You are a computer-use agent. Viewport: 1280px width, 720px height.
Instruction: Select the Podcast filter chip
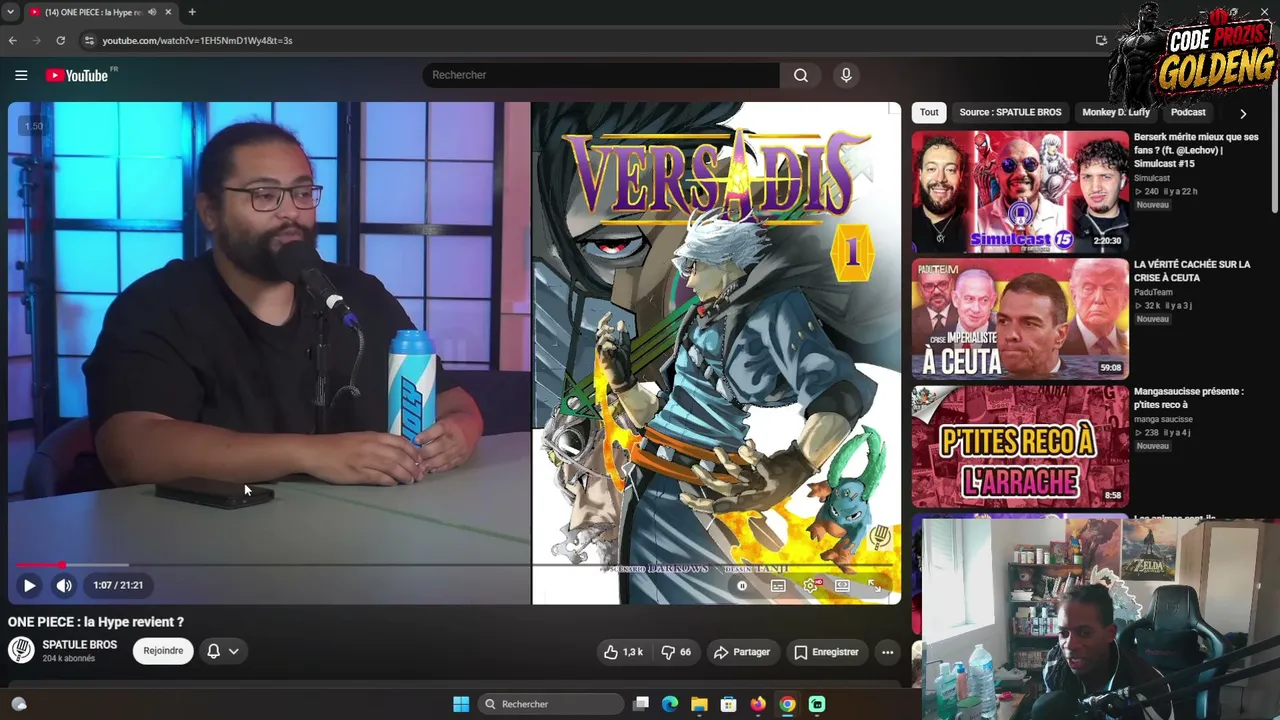click(1188, 113)
